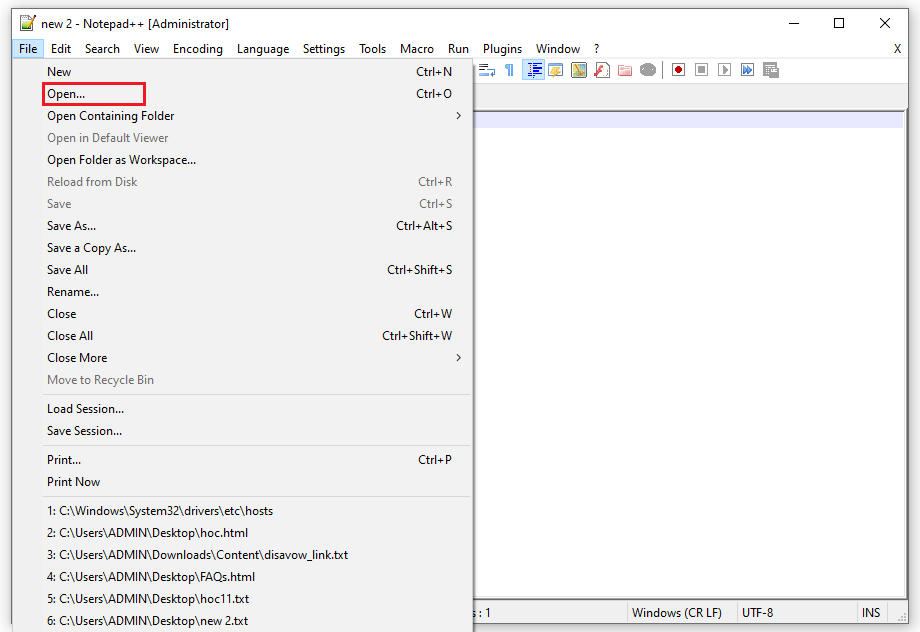The image size is (920, 632).
Task: Click the UTF-8 encoding status field
Action: pos(757,612)
